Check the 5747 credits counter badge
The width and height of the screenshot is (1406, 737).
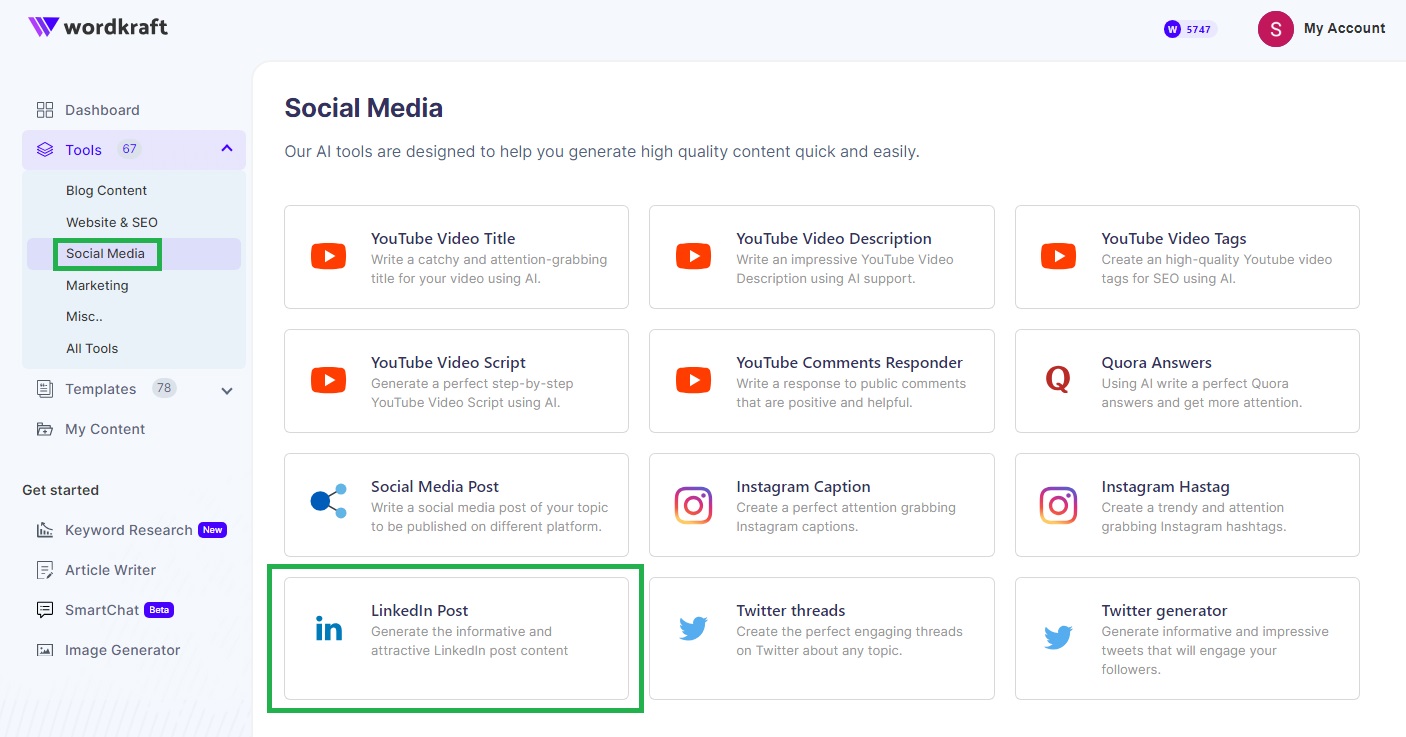(x=1188, y=29)
